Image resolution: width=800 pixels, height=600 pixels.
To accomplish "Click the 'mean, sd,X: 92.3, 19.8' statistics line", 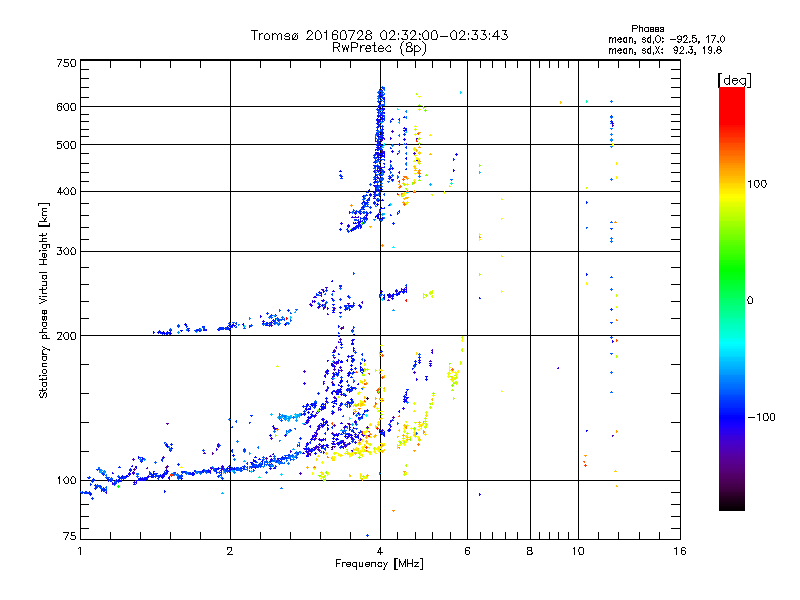I will 665,50.
